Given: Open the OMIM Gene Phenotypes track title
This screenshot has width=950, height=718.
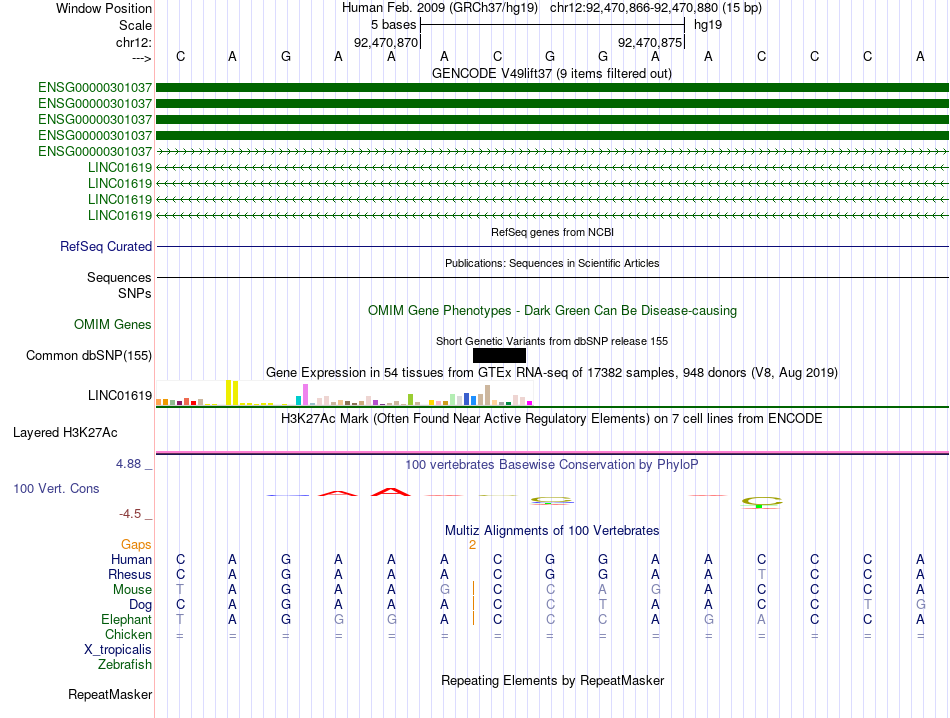Looking at the screenshot, I should point(552,310).
